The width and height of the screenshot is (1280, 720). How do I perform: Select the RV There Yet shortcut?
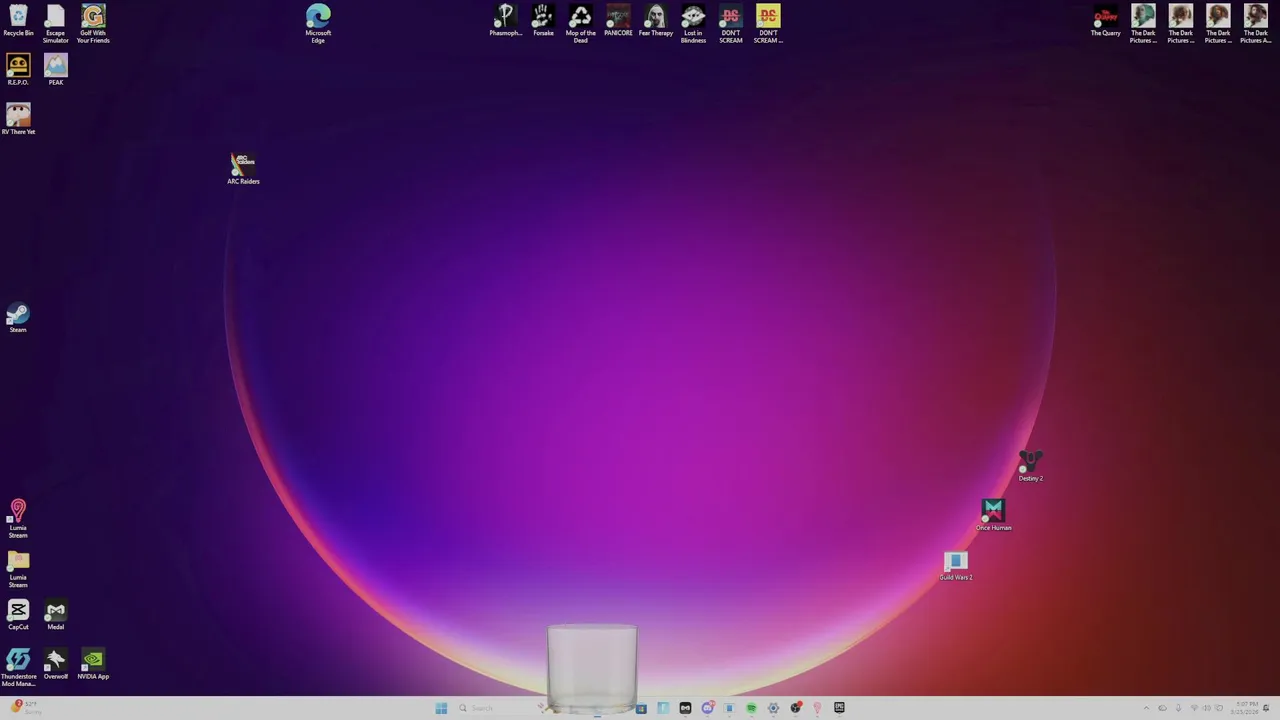pyautogui.click(x=18, y=119)
